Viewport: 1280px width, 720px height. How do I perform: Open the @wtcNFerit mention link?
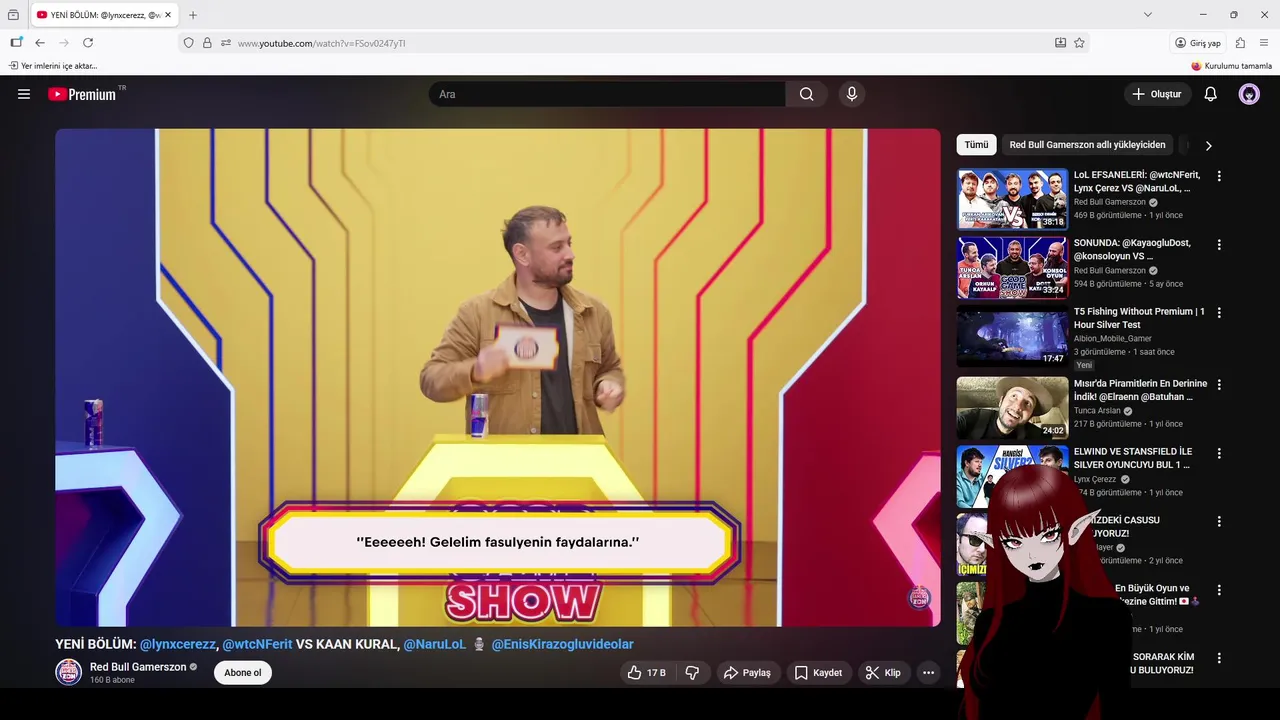pyautogui.click(x=257, y=644)
